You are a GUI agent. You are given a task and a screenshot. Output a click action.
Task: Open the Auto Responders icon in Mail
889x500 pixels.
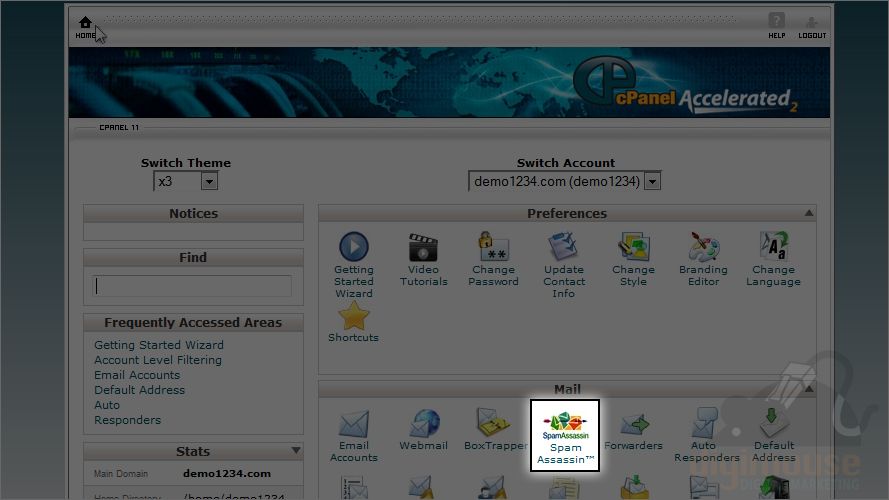click(704, 423)
